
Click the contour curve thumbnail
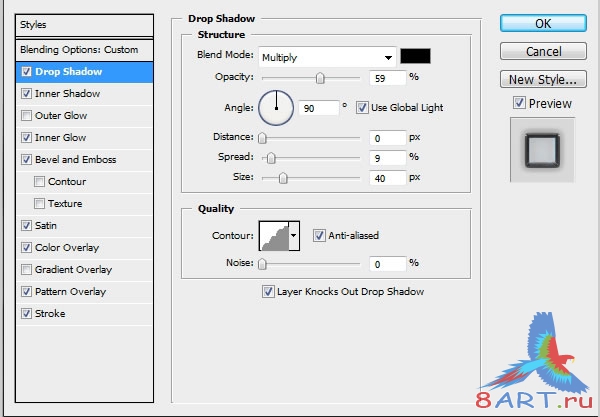[x=274, y=236]
